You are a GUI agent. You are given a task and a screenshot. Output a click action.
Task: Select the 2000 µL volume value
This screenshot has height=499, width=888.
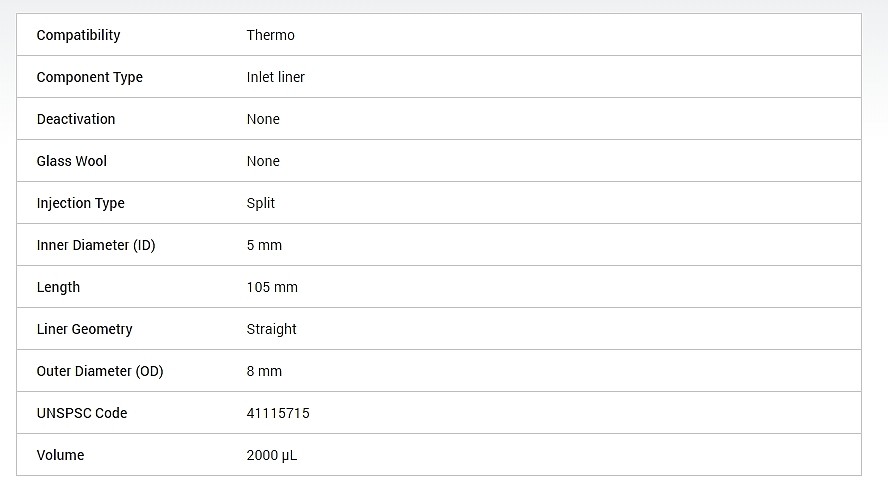coord(272,455)
